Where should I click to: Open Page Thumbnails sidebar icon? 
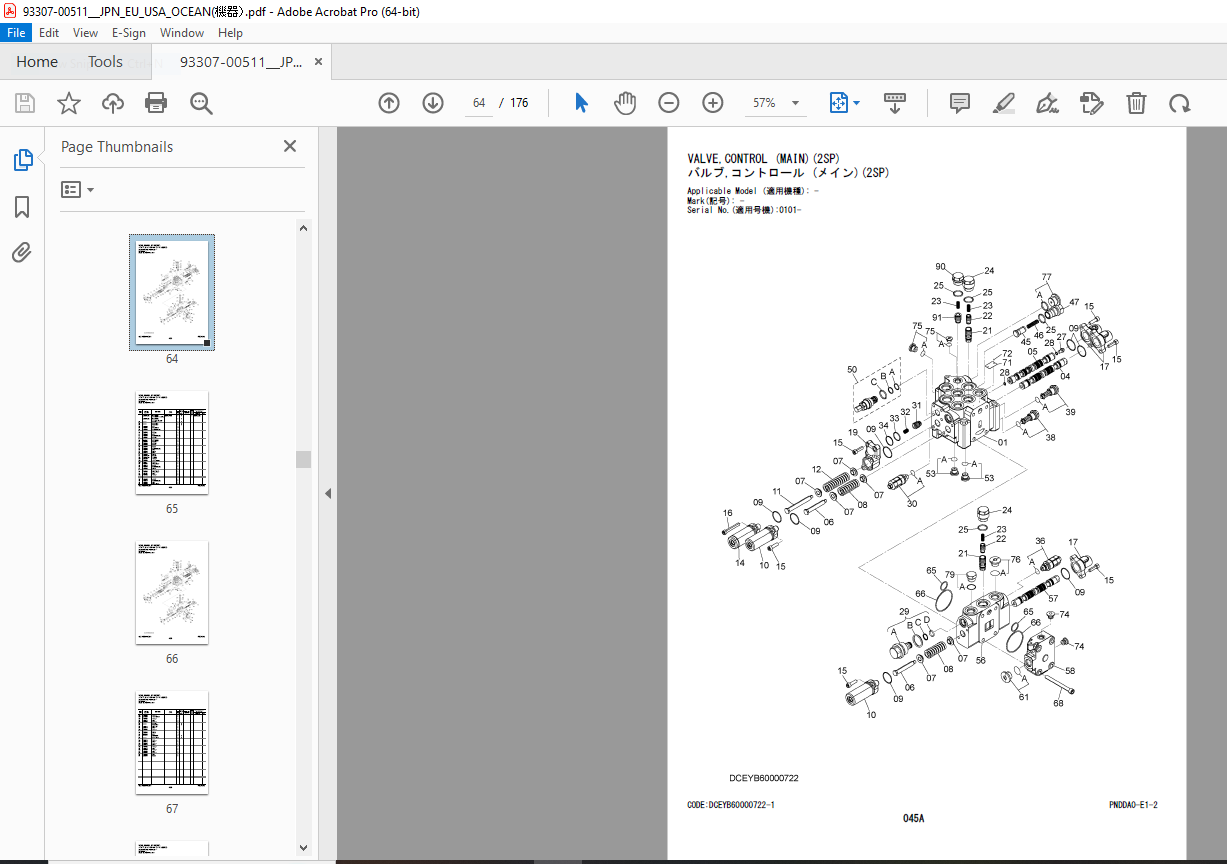pos(22,160)
